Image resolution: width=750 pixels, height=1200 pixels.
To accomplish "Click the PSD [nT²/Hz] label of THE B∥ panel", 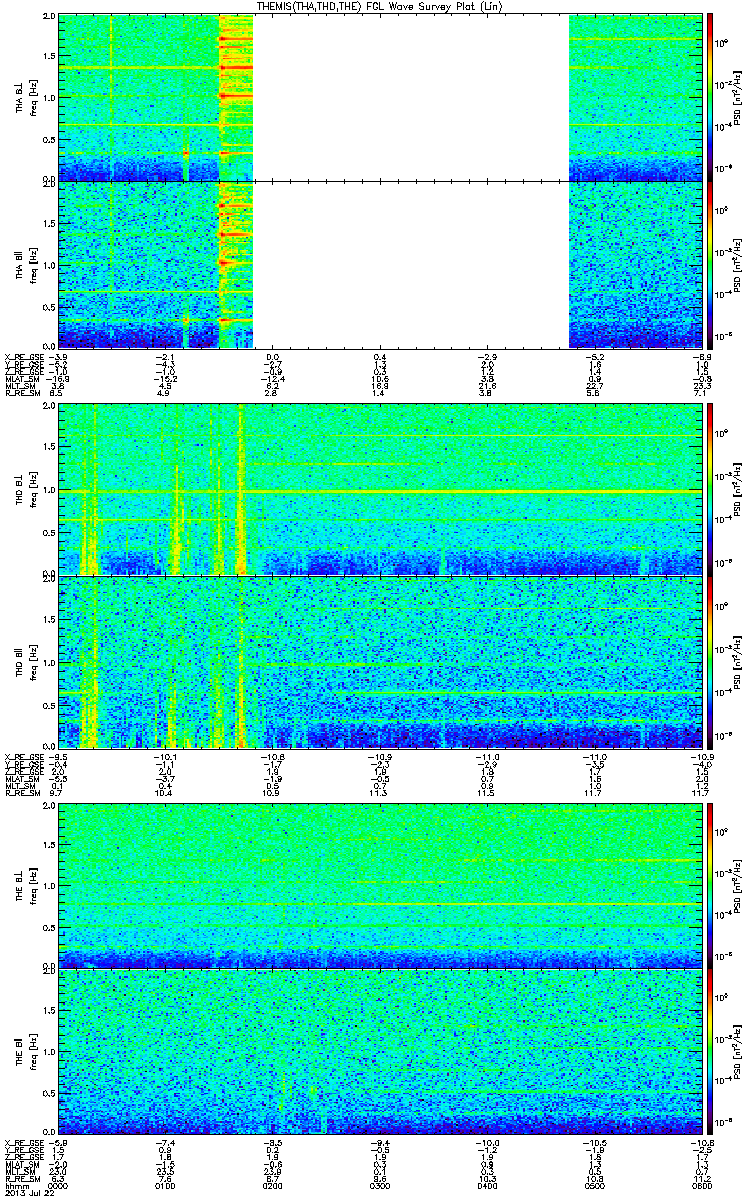I will click(737, 1051).
